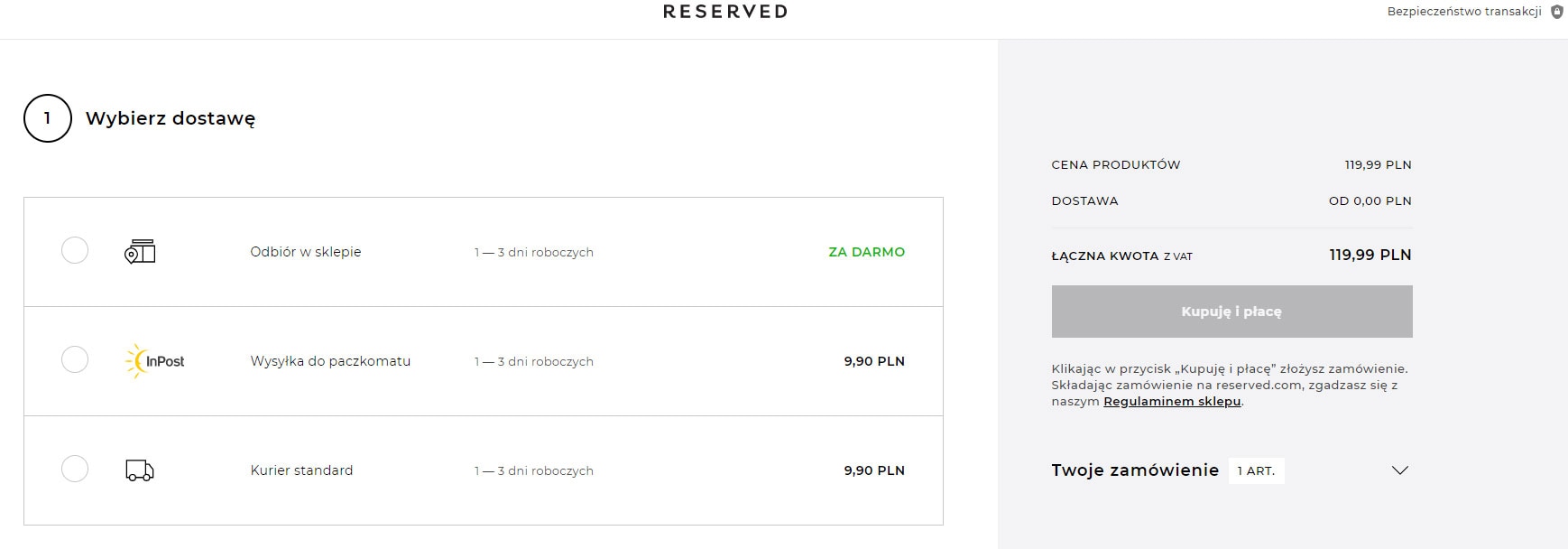Select the Odbiór w sklepie radio button
This screenshot has height=549, width=1568.
click(x=75, y=250)
